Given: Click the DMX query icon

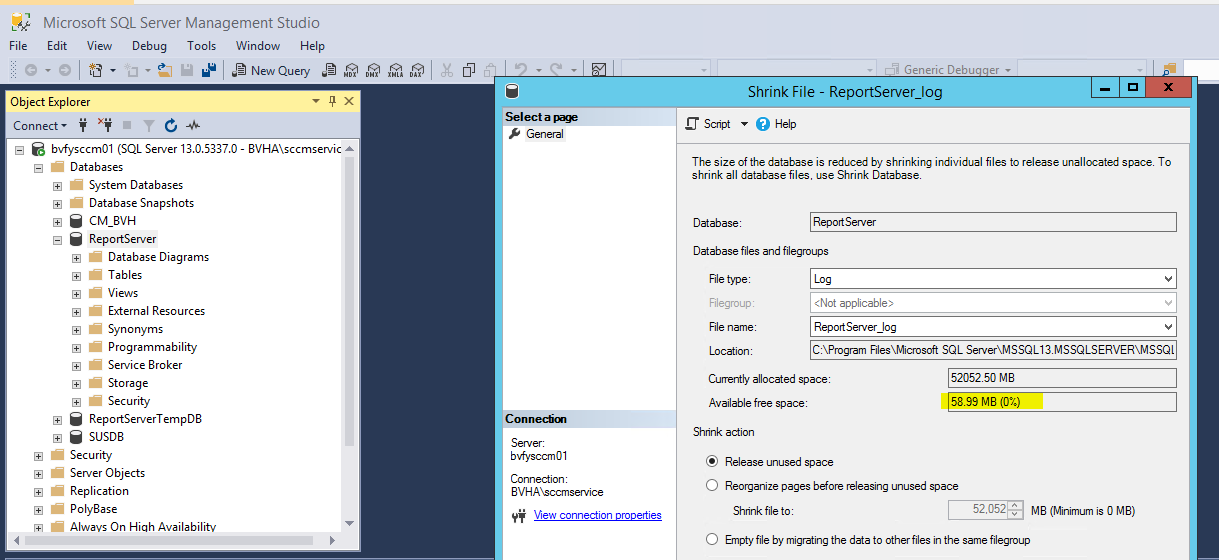Looking at the screenshot, I should coord(373,70).
